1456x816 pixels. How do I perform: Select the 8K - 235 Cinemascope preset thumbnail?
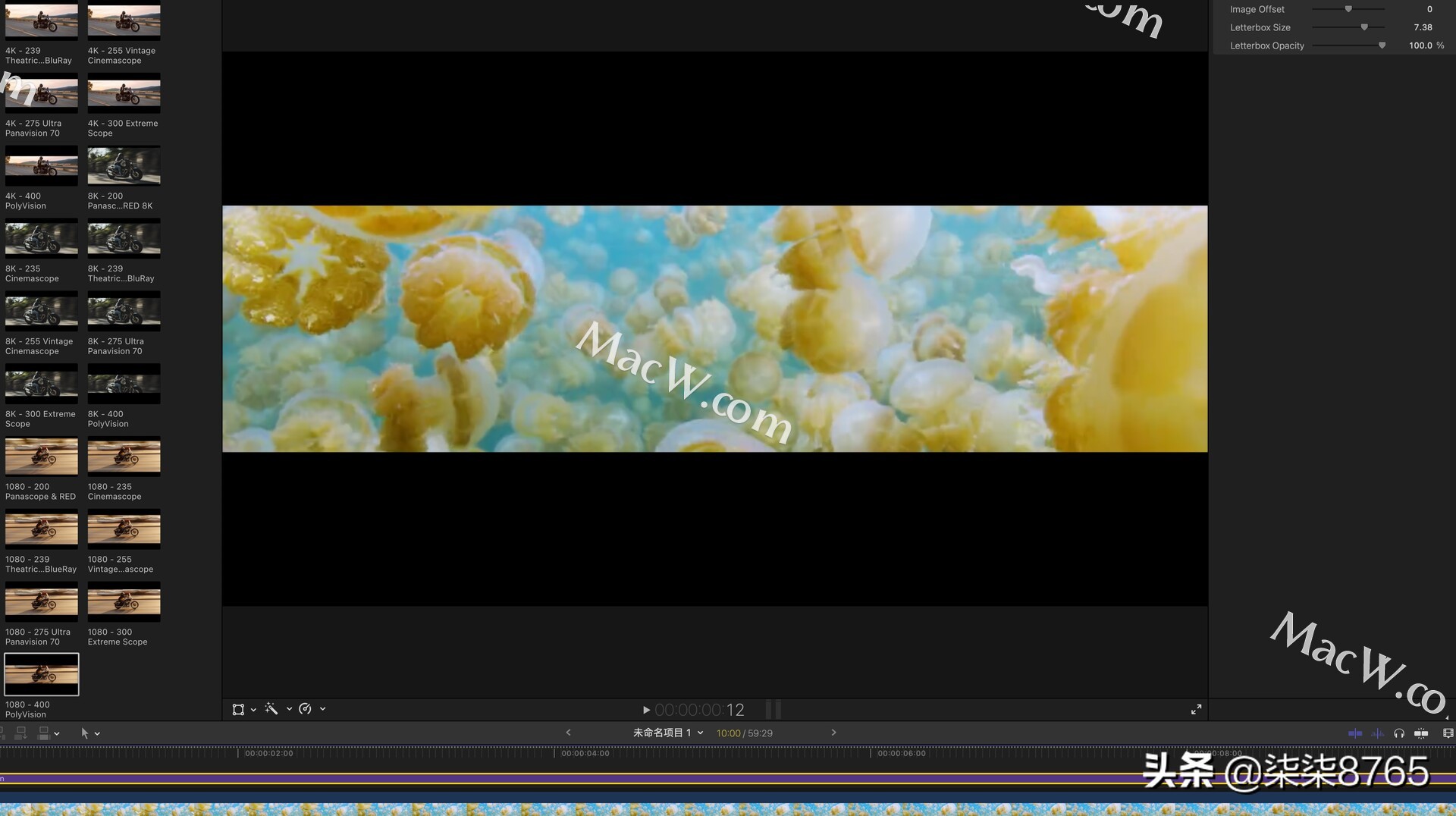point(41,238)
